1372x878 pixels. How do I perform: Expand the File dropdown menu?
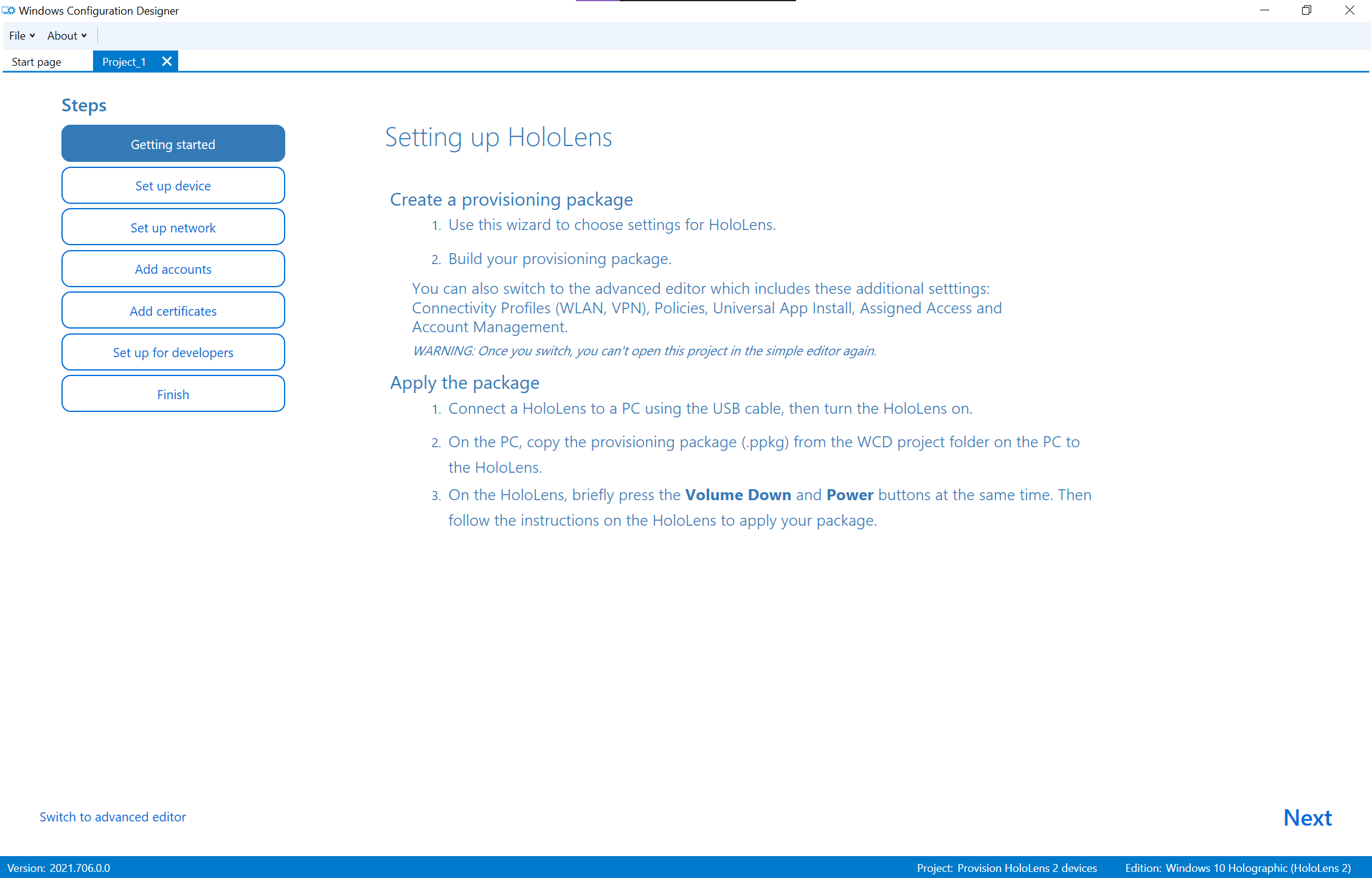(x=20, y=35)
